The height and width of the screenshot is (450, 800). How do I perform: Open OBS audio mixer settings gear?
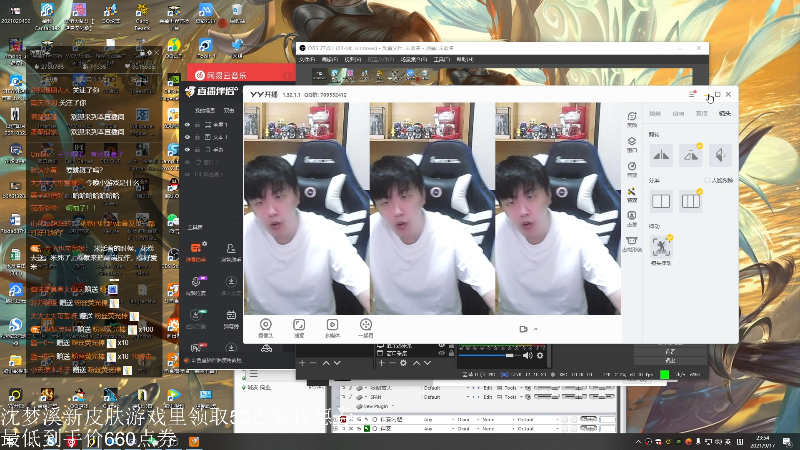(x=540, y=355)
